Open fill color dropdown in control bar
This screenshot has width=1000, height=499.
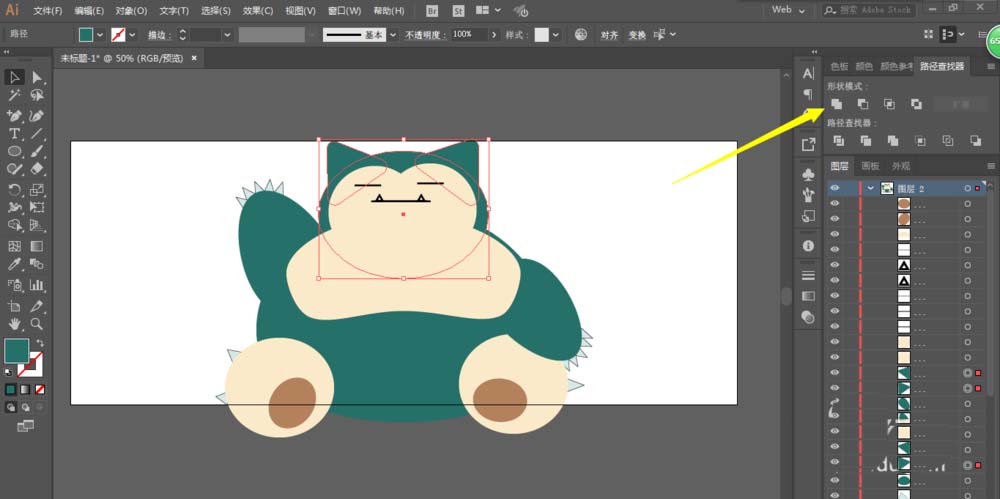pyautogui.click(x=99, y=34)
